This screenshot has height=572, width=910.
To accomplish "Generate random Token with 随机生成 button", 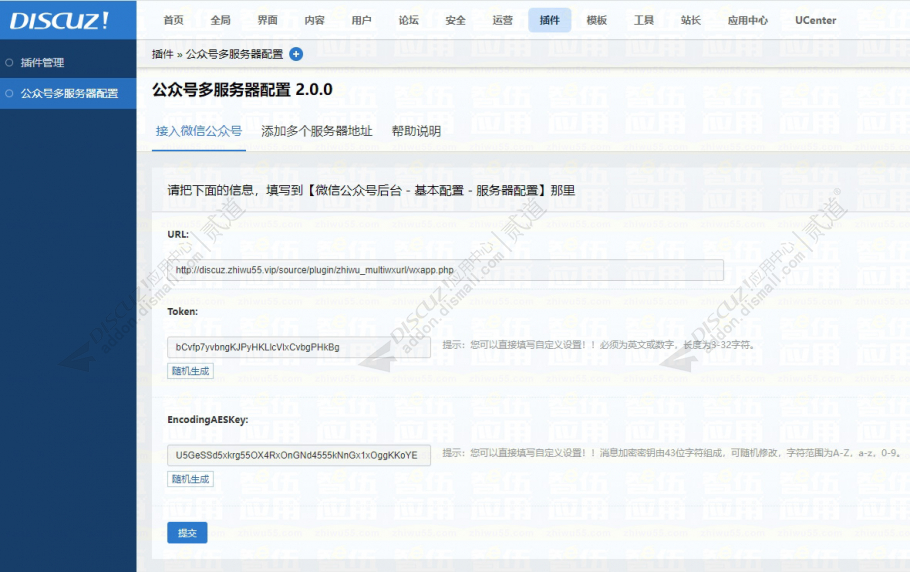I will (190, 371).
